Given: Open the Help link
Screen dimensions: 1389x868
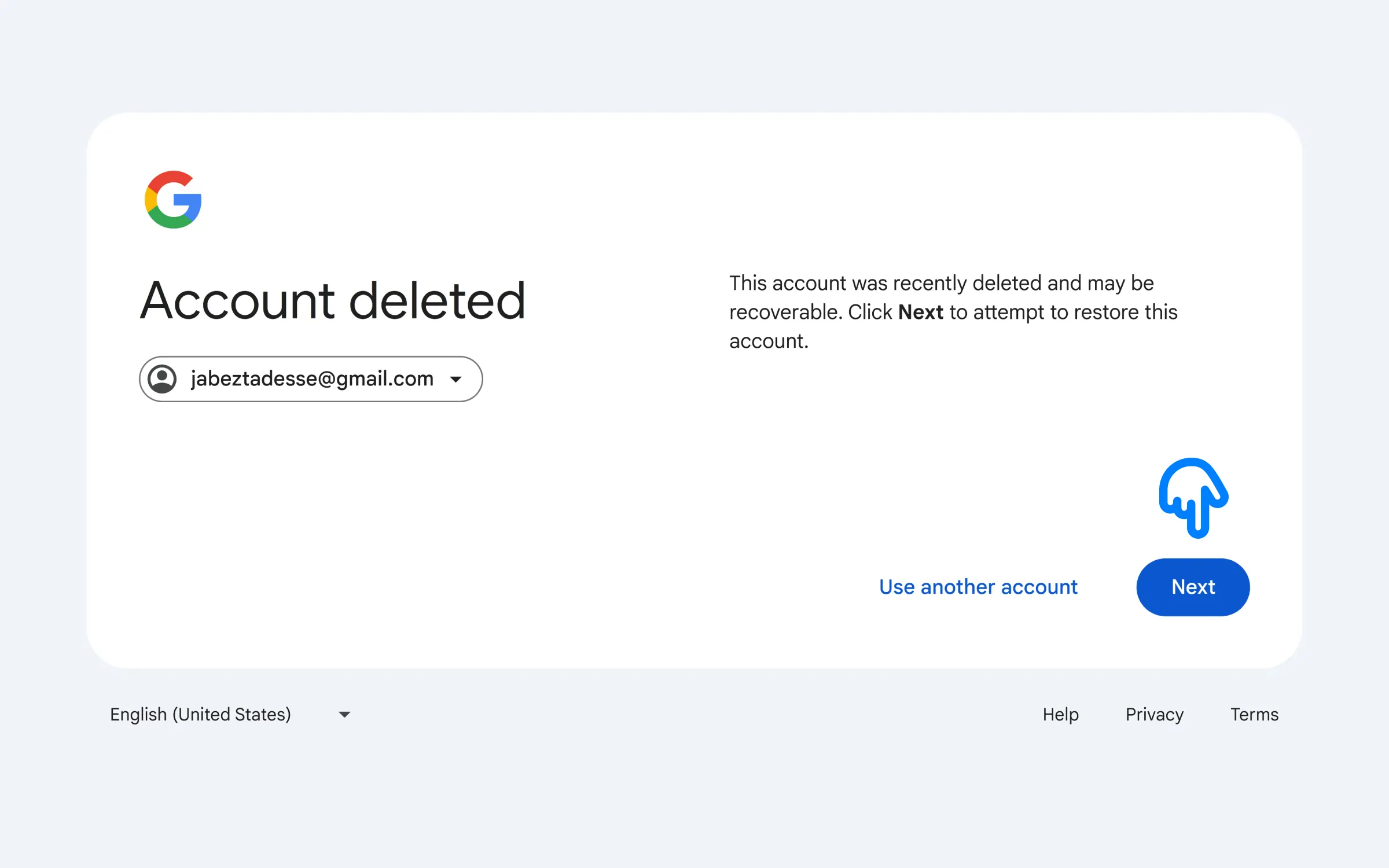Looking at the screenshot, I should click(1060, 715).
